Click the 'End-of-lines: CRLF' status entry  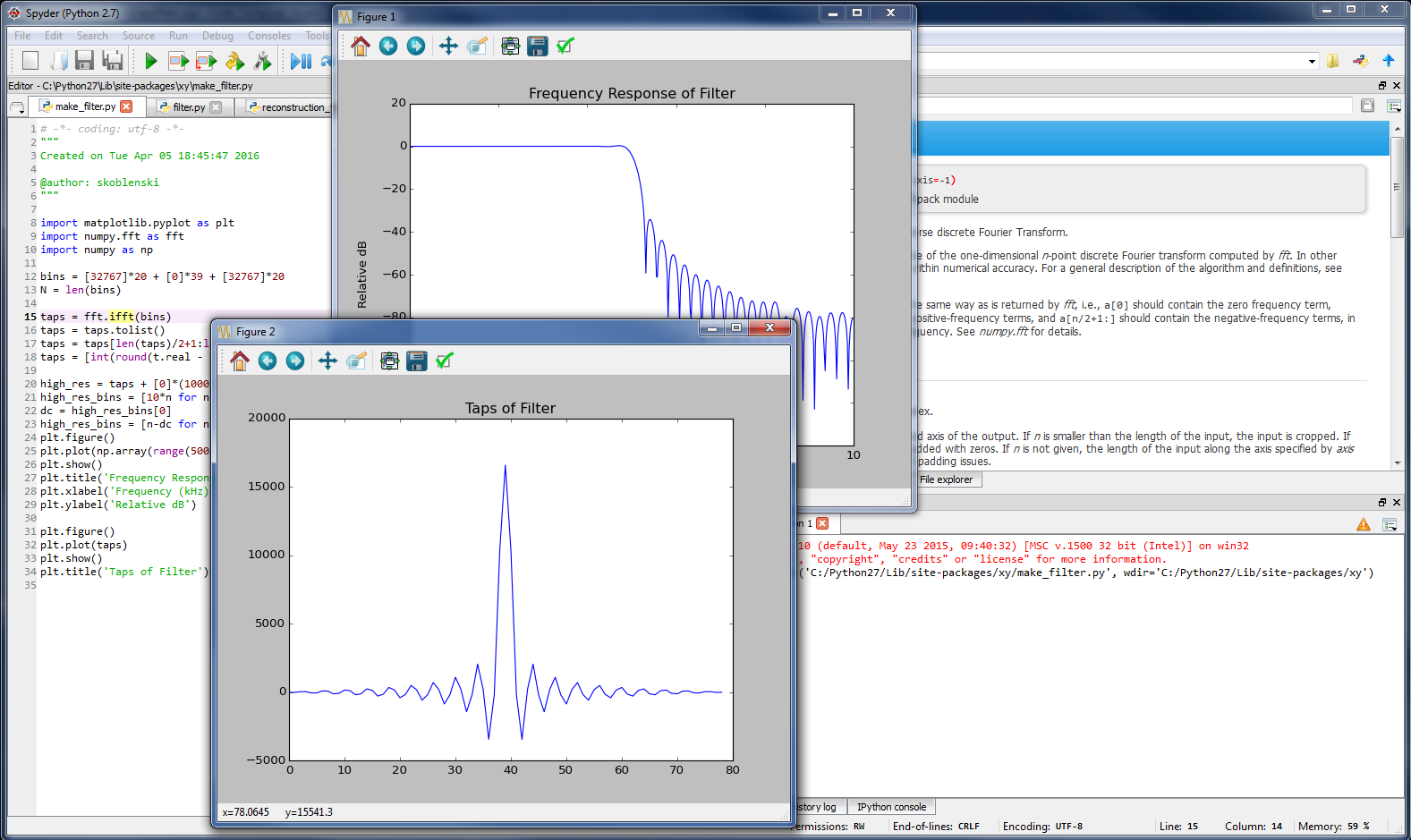click(936, 827)
